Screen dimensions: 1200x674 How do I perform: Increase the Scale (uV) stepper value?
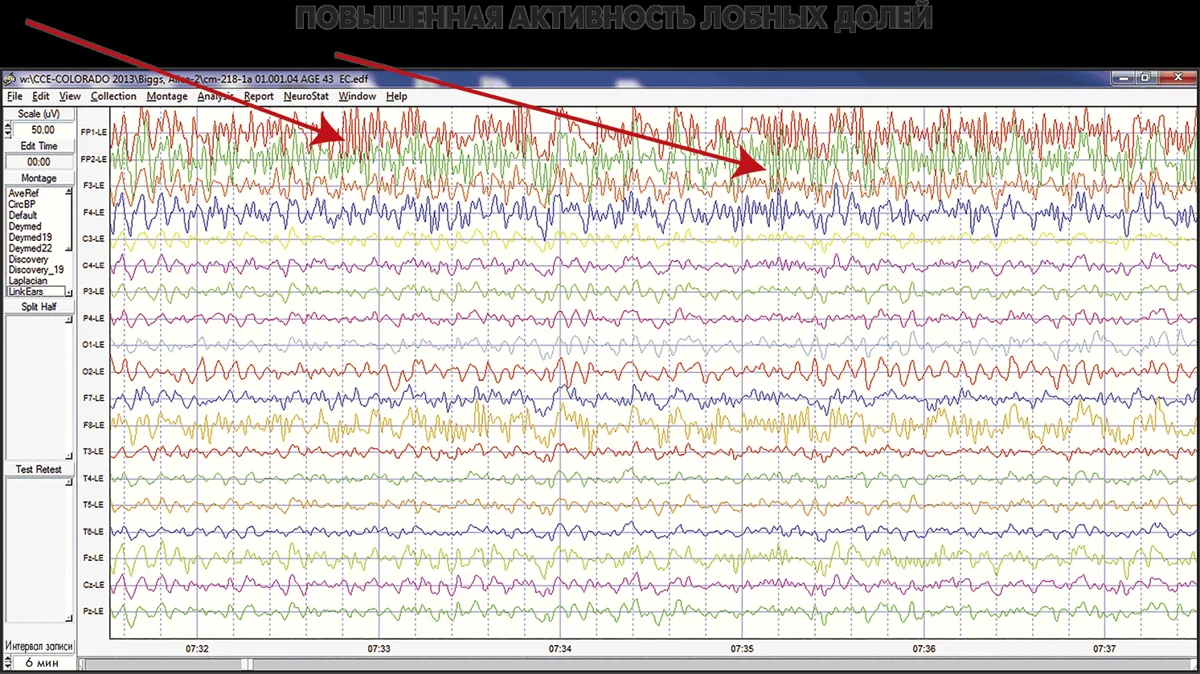(8, 126)
